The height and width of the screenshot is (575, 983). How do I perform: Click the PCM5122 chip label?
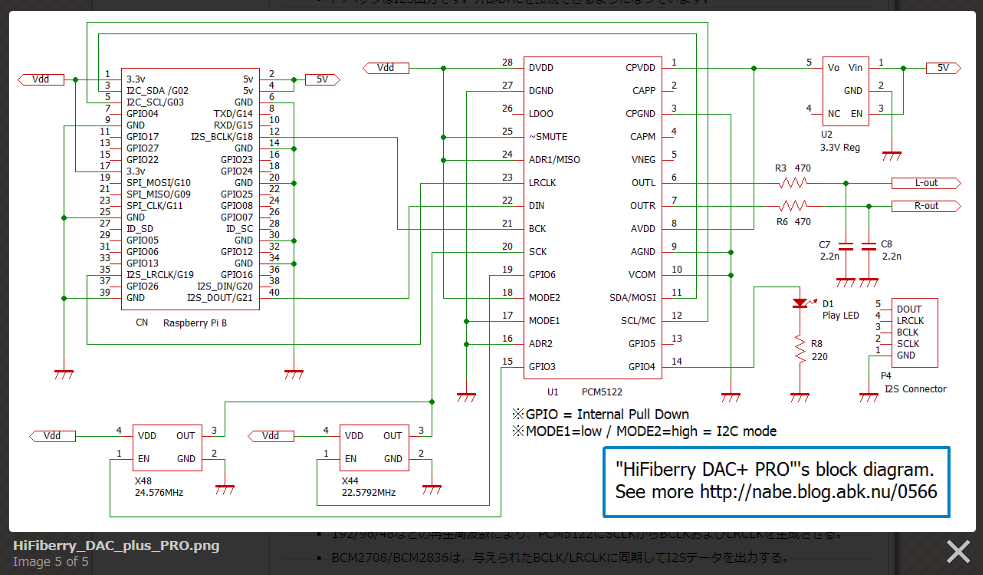pos(602,392)
